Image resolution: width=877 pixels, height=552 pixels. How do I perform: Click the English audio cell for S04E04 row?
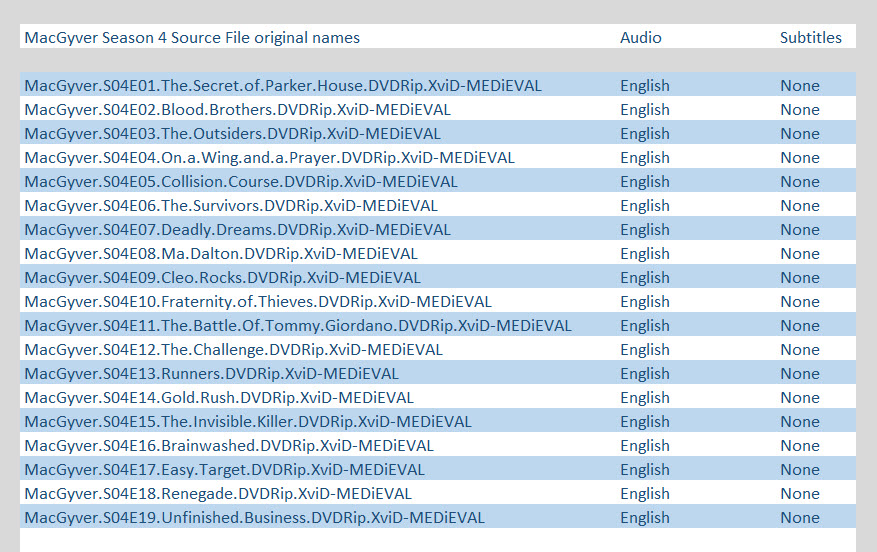coord(645,158)
